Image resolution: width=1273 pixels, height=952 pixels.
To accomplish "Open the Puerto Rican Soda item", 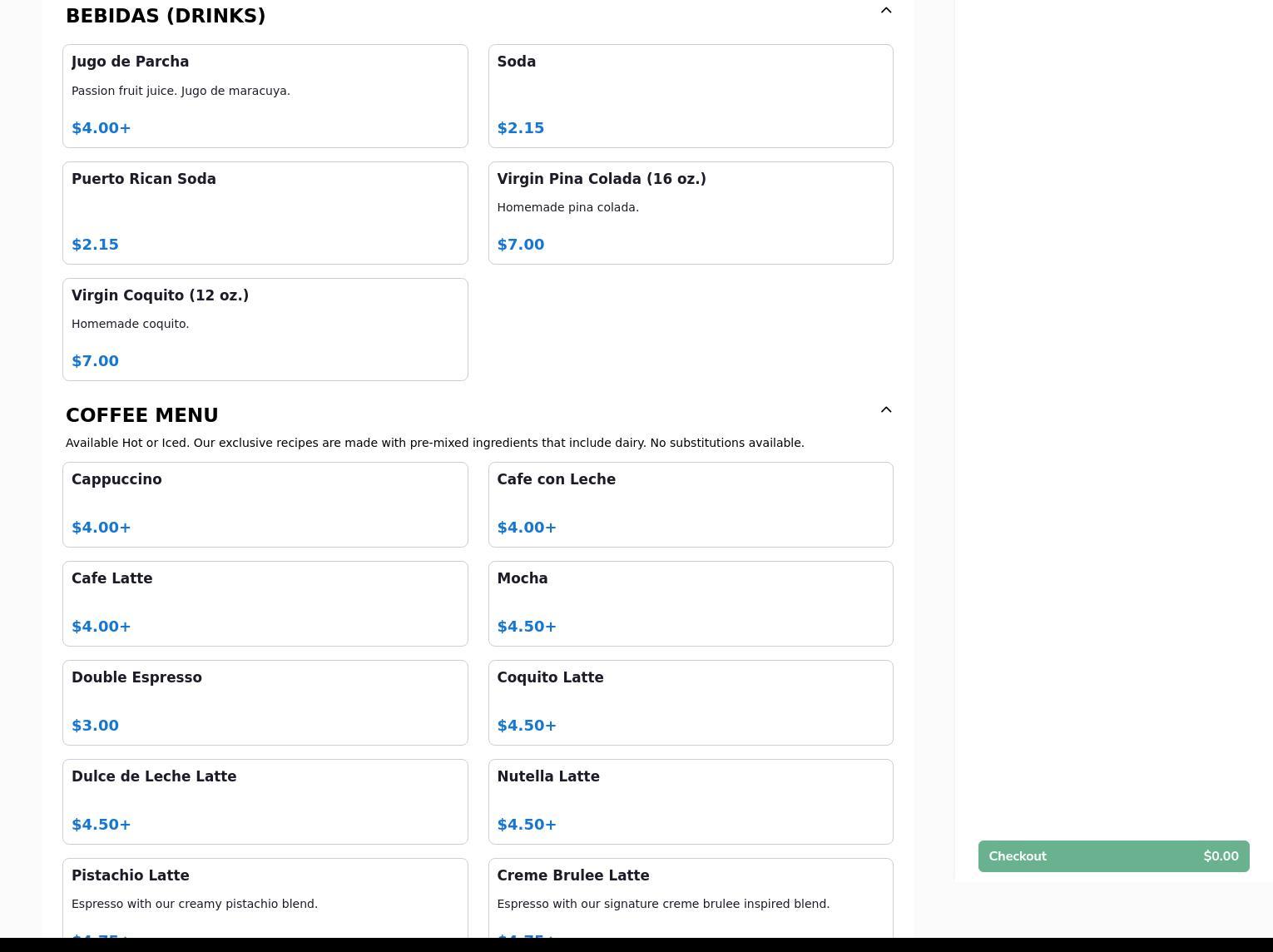I will 265,212.
